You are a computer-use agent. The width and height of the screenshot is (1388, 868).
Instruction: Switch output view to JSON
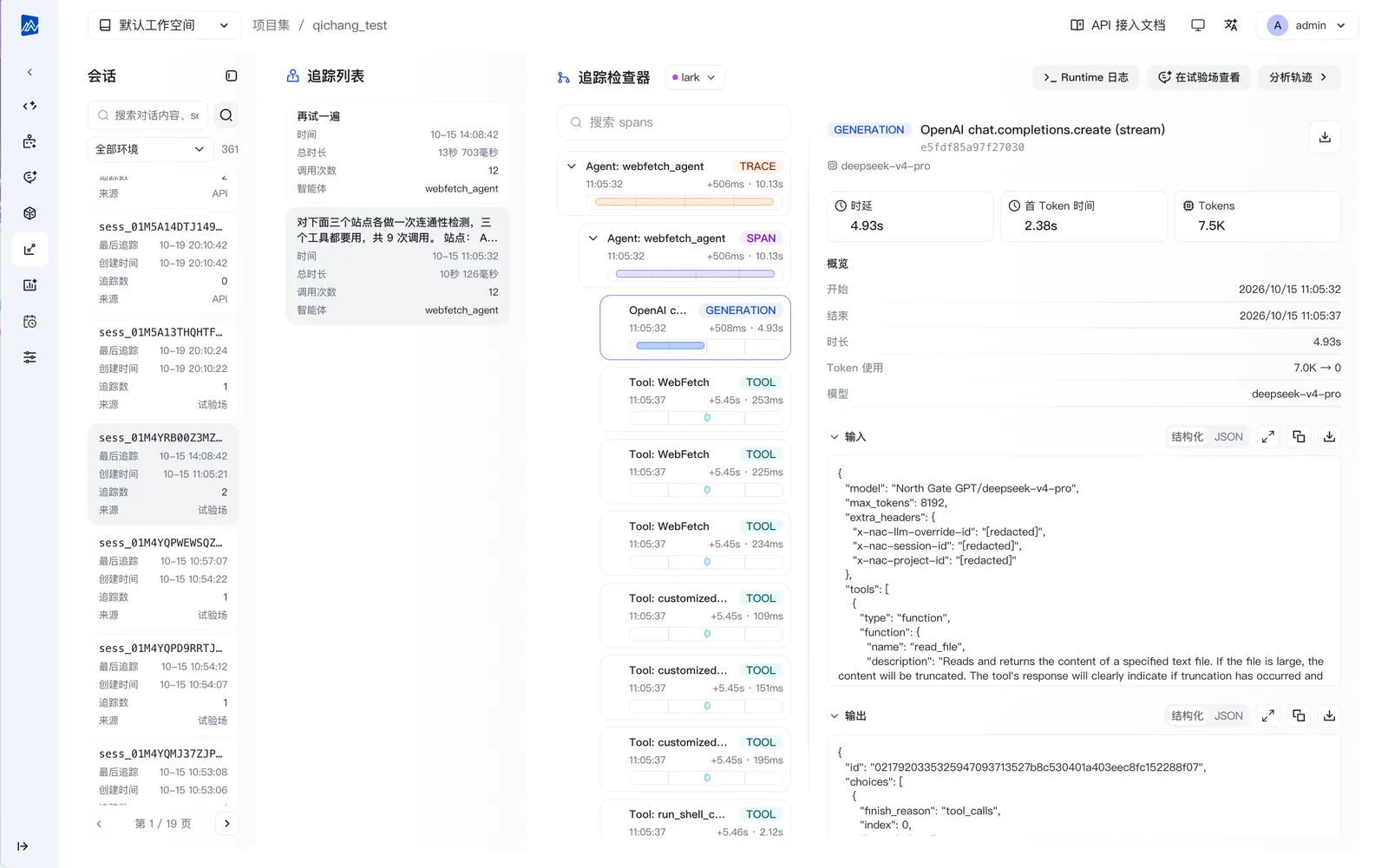(1228, 716)
